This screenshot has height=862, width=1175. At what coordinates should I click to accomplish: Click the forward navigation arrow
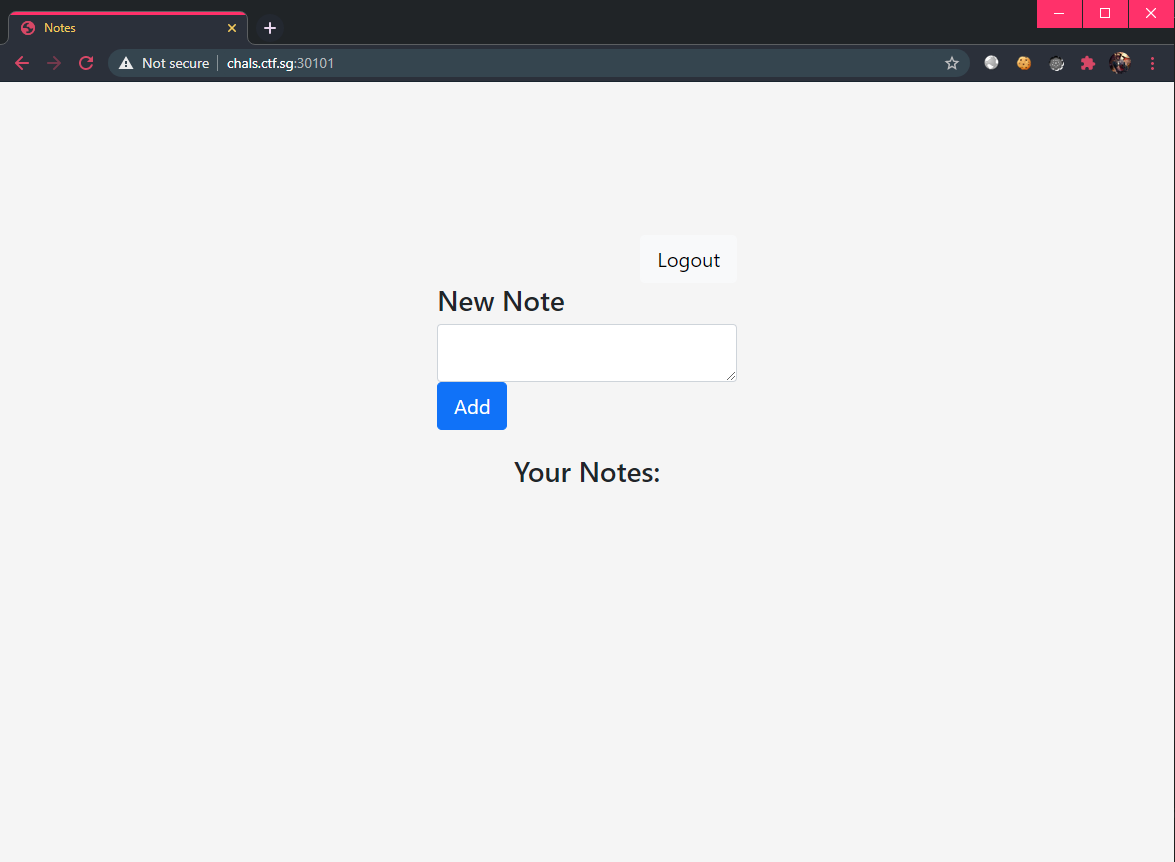tap(54, 62)
